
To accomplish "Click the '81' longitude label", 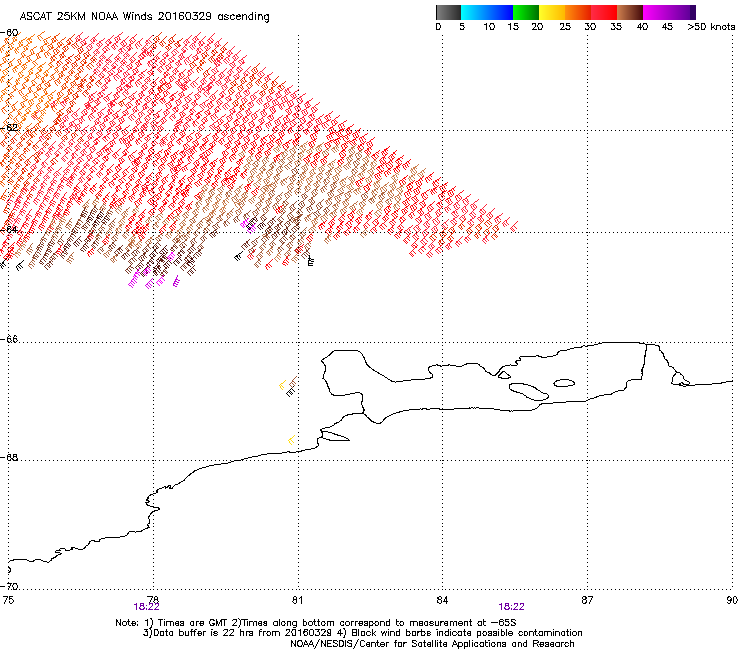I will (297, 600).
